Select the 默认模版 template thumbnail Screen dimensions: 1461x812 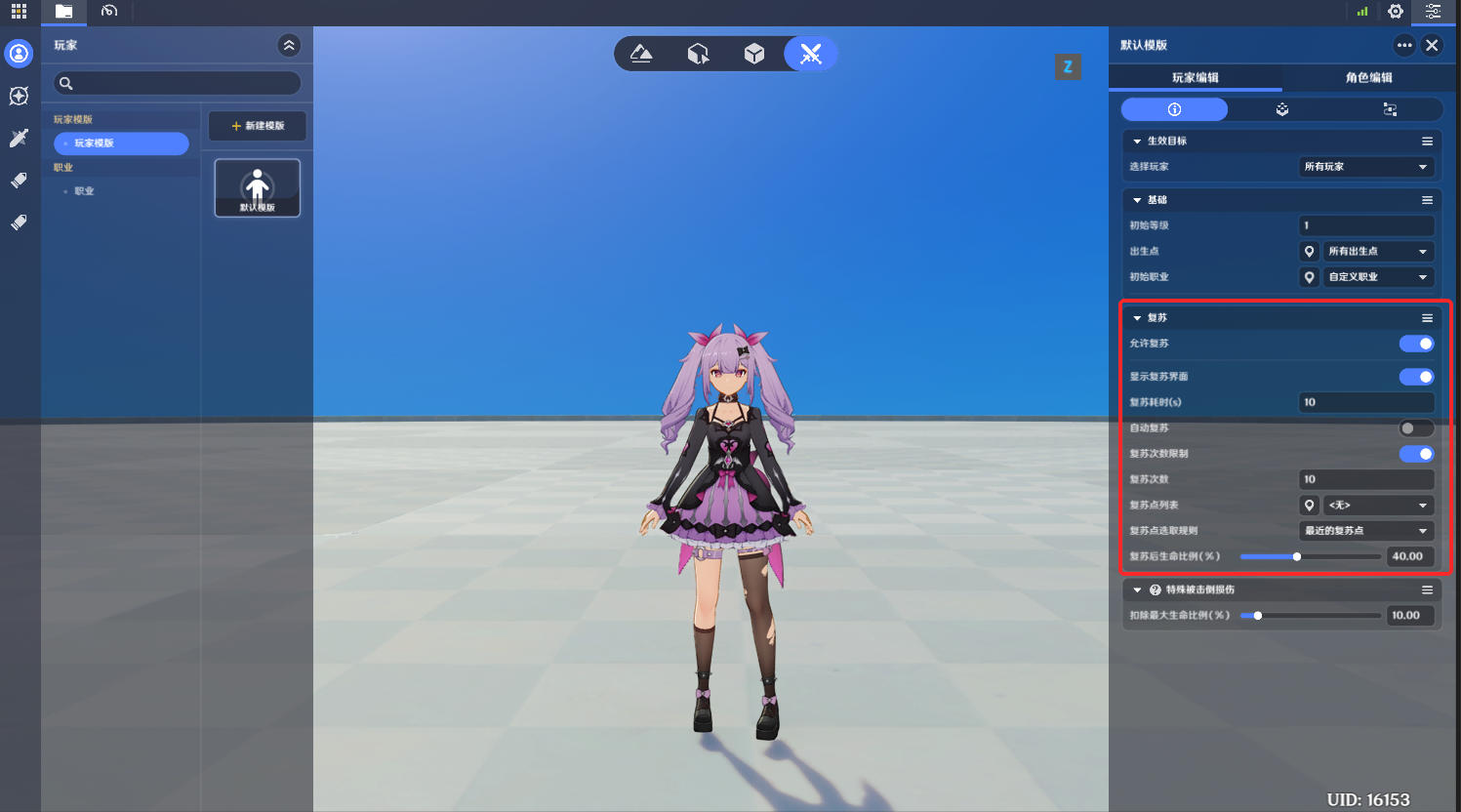point(258,187)
